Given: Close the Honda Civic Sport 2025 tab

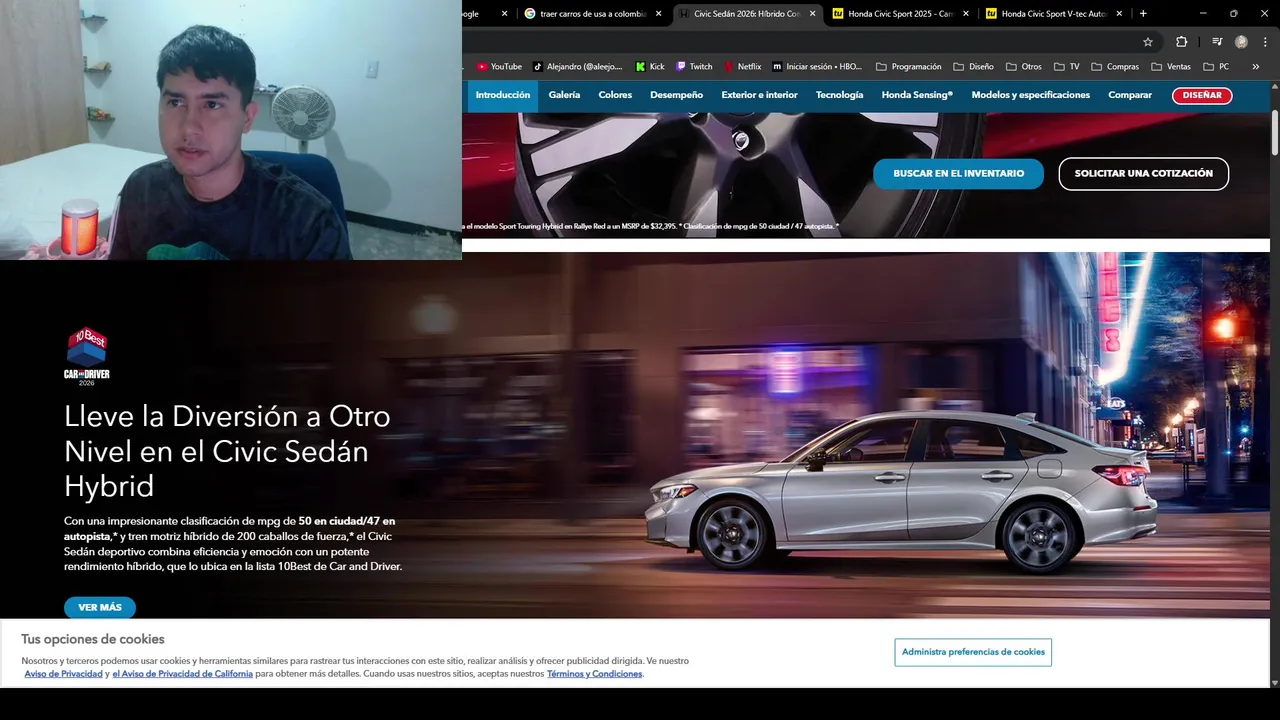Looking at the screenshot, I should [966, 14].
